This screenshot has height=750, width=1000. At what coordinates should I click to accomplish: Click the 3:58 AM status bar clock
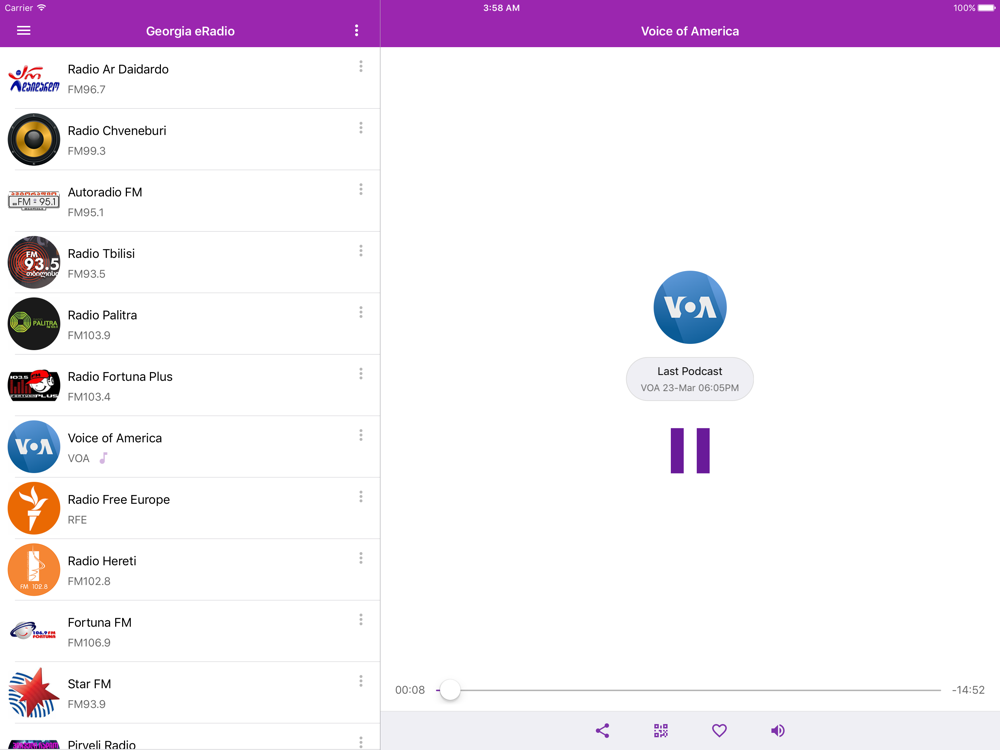point(501,8)
